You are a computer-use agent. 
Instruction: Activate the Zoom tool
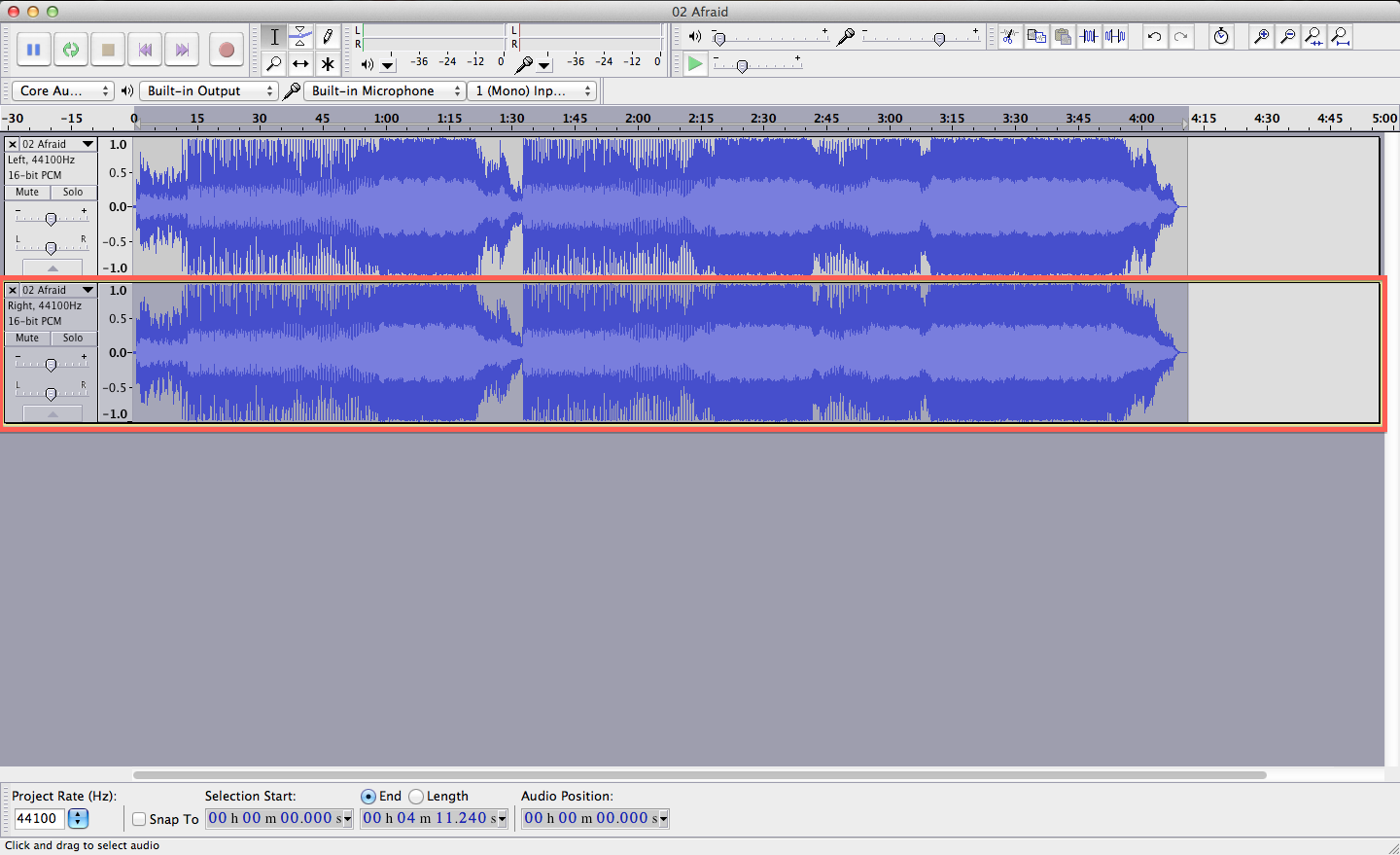[x=274, y=63]
